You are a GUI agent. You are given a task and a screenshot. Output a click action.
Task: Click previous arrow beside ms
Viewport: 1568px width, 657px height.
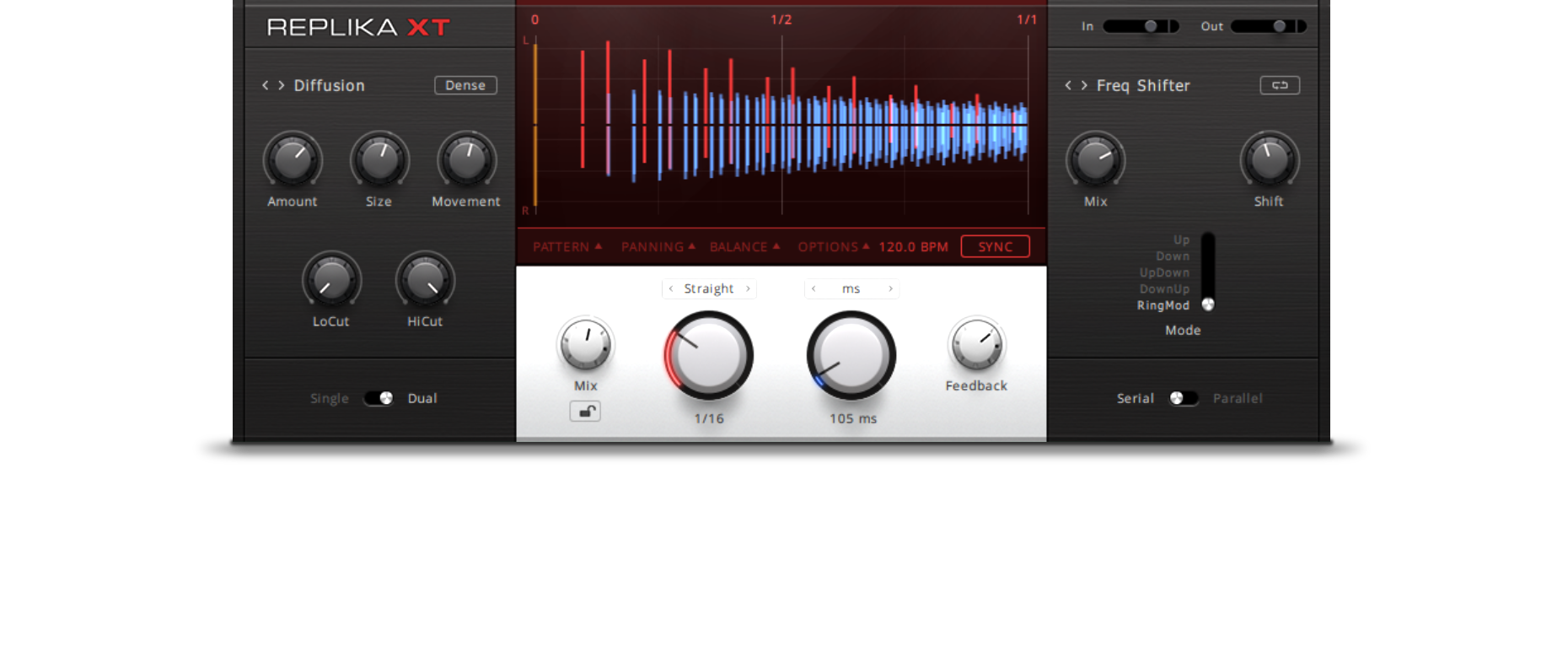(814, 288)
